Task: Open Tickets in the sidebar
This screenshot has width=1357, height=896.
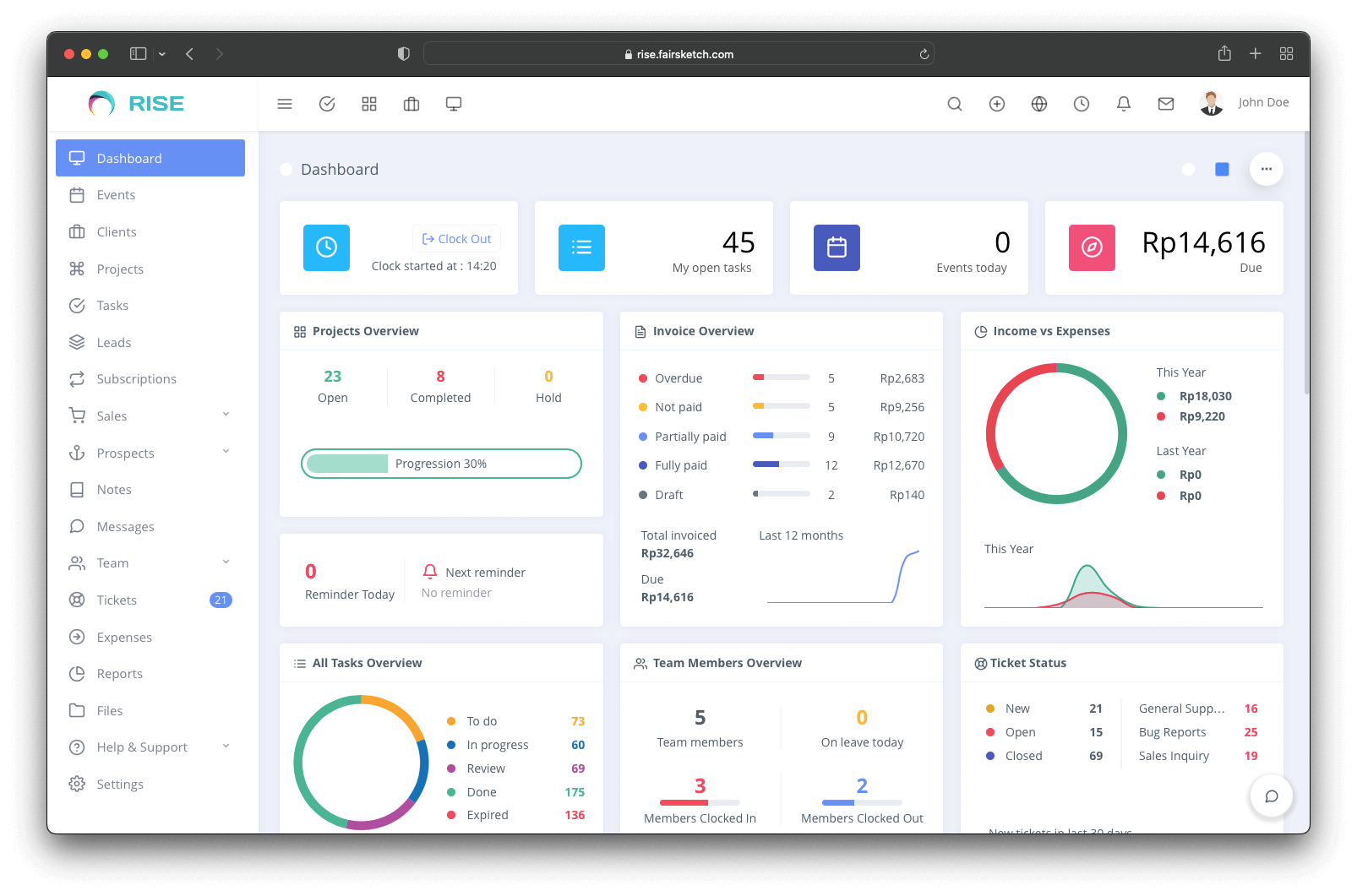Action: [117, 600]
